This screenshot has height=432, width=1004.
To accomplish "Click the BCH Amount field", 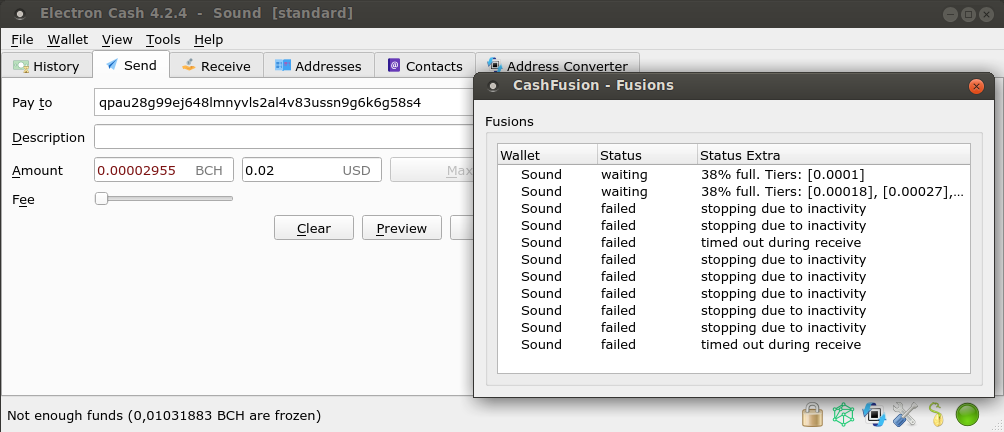I will [164, 170].
